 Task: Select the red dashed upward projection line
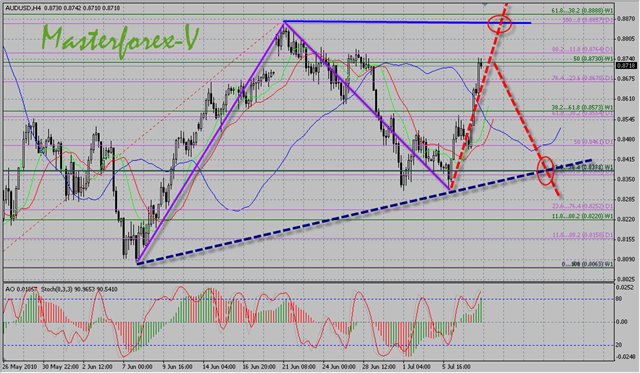[478, 96]
